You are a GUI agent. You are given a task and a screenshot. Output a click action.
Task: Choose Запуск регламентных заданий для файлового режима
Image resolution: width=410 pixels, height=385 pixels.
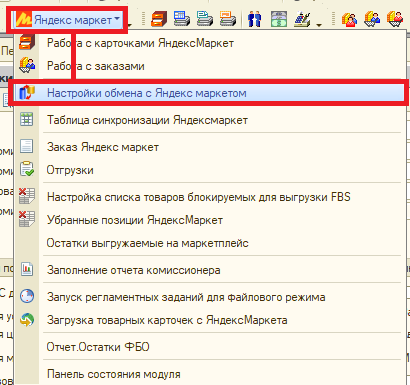click(x=210, y=297)
